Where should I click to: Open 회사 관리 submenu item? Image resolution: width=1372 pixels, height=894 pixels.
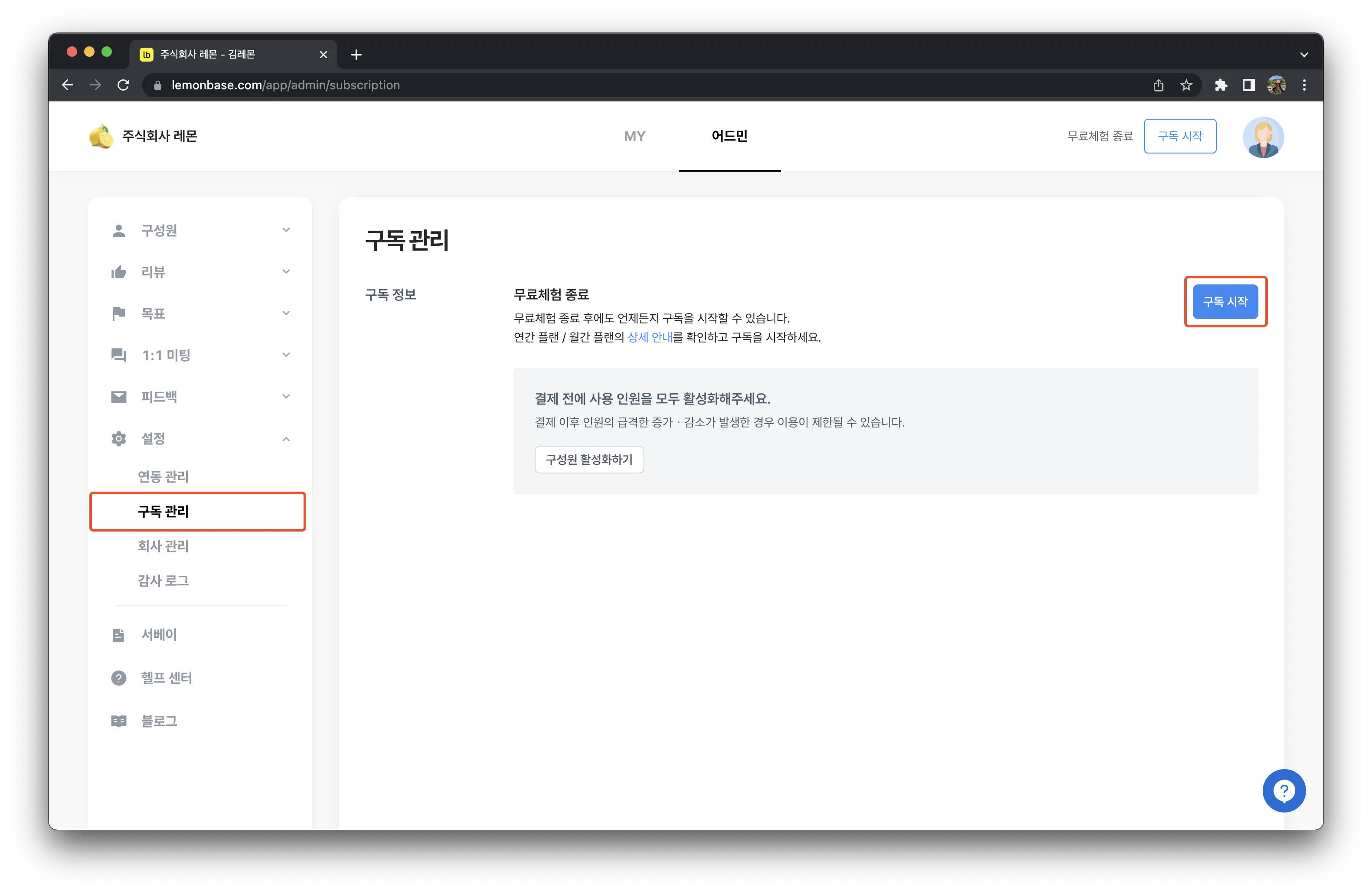pyautogui.click(x=163, y=546)
